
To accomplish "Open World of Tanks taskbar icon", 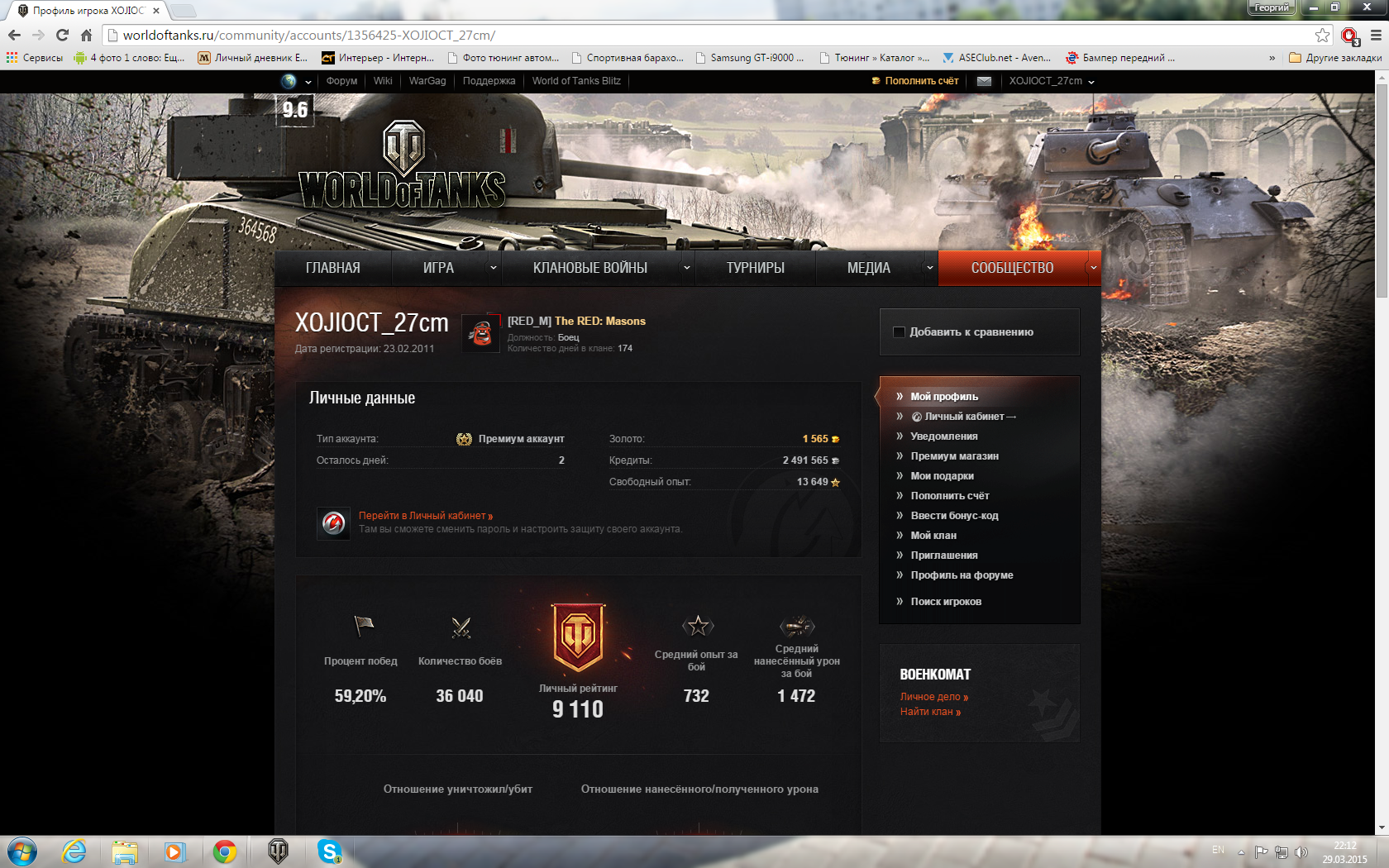I will click(x=278, y=851).
